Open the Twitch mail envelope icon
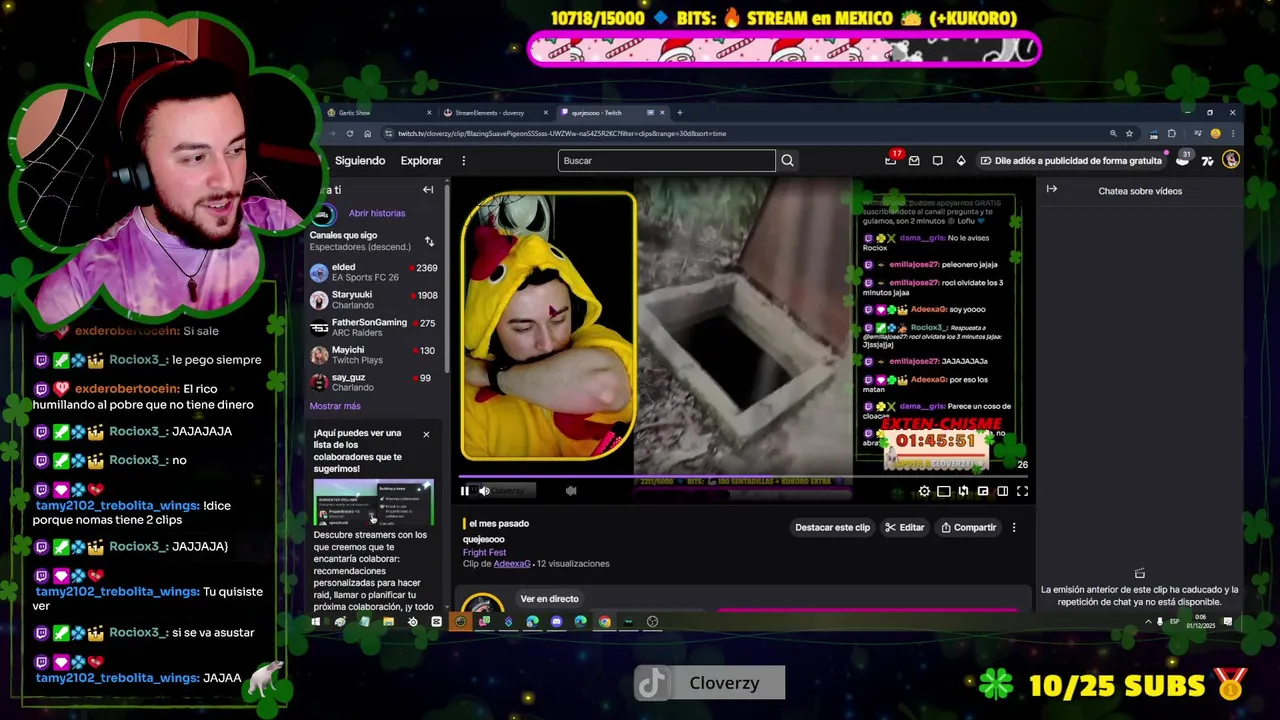 pos(914,160)
